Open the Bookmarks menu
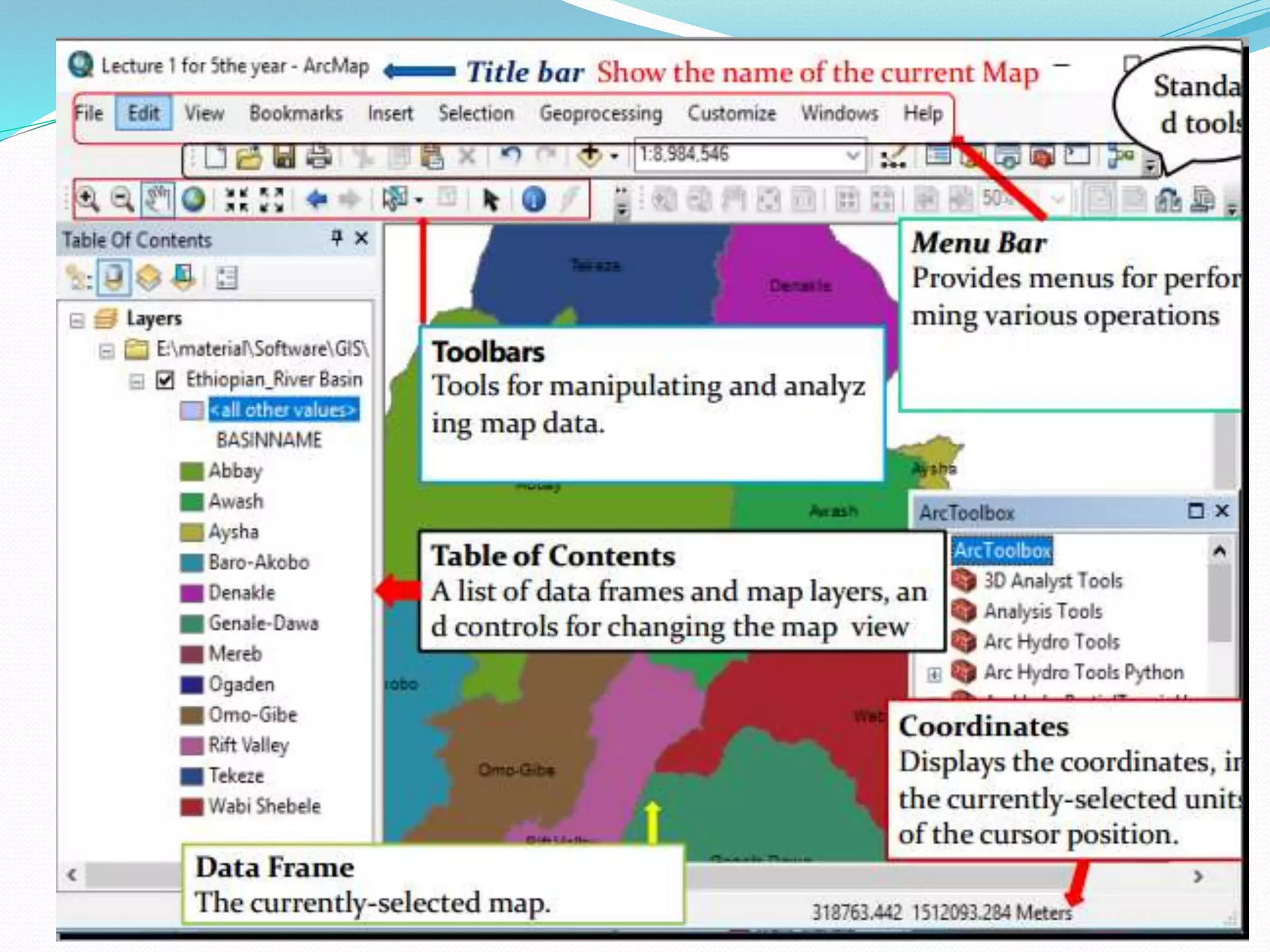This screenshot has height=952, width=1270. point(296,113)
